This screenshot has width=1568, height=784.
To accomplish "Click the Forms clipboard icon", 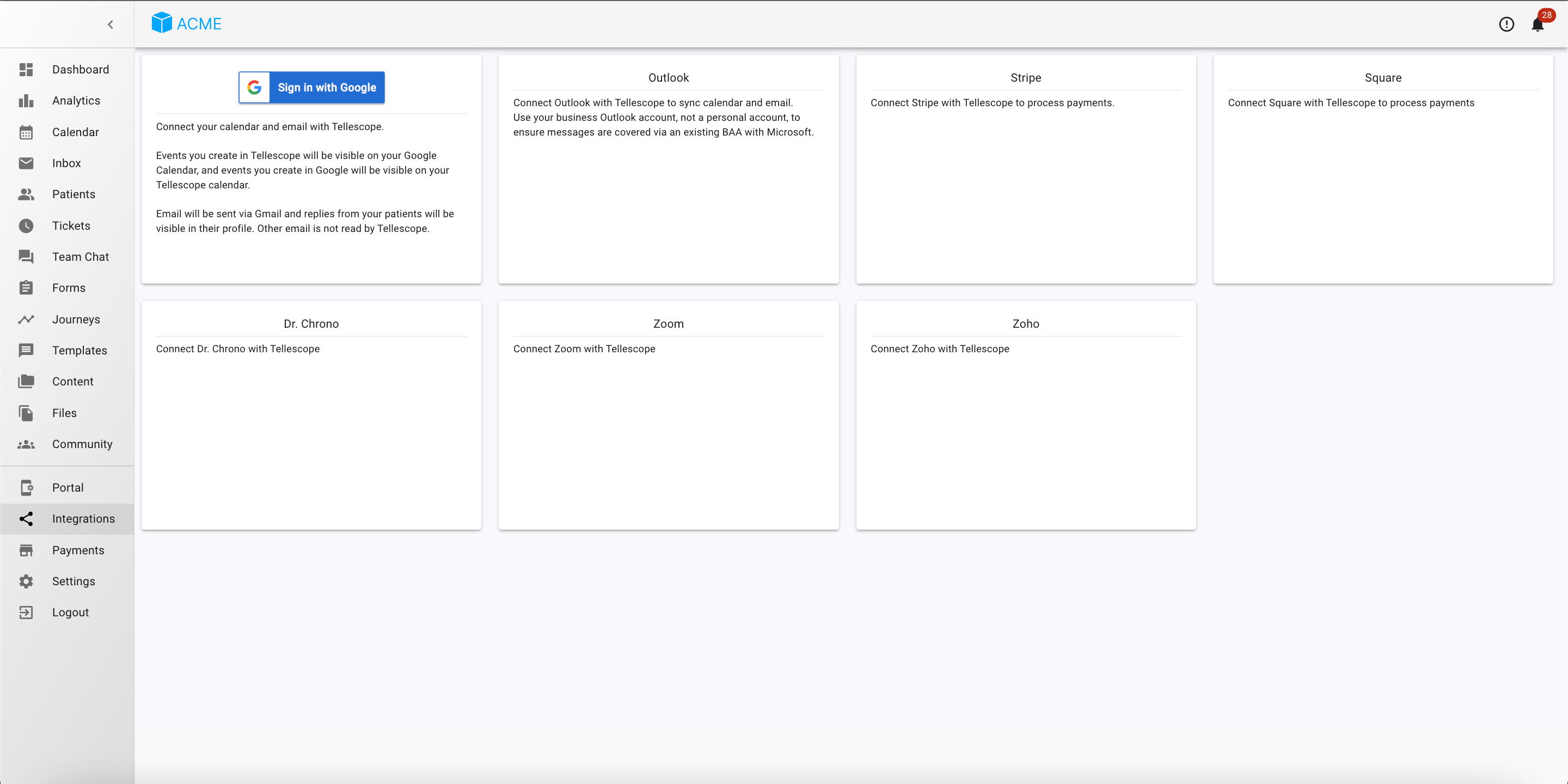I will tap(26, 288).
